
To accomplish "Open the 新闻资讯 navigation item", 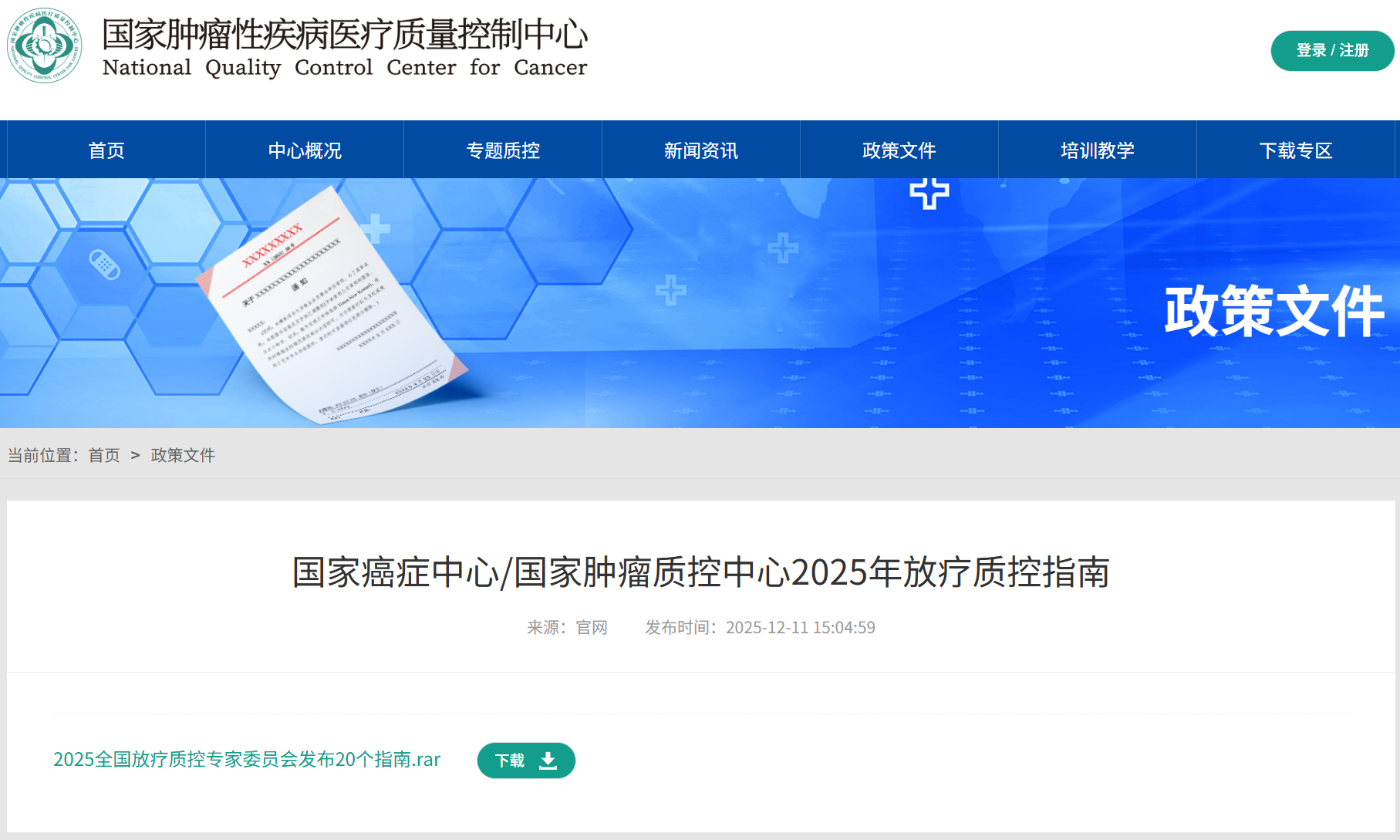I will 701,150.
